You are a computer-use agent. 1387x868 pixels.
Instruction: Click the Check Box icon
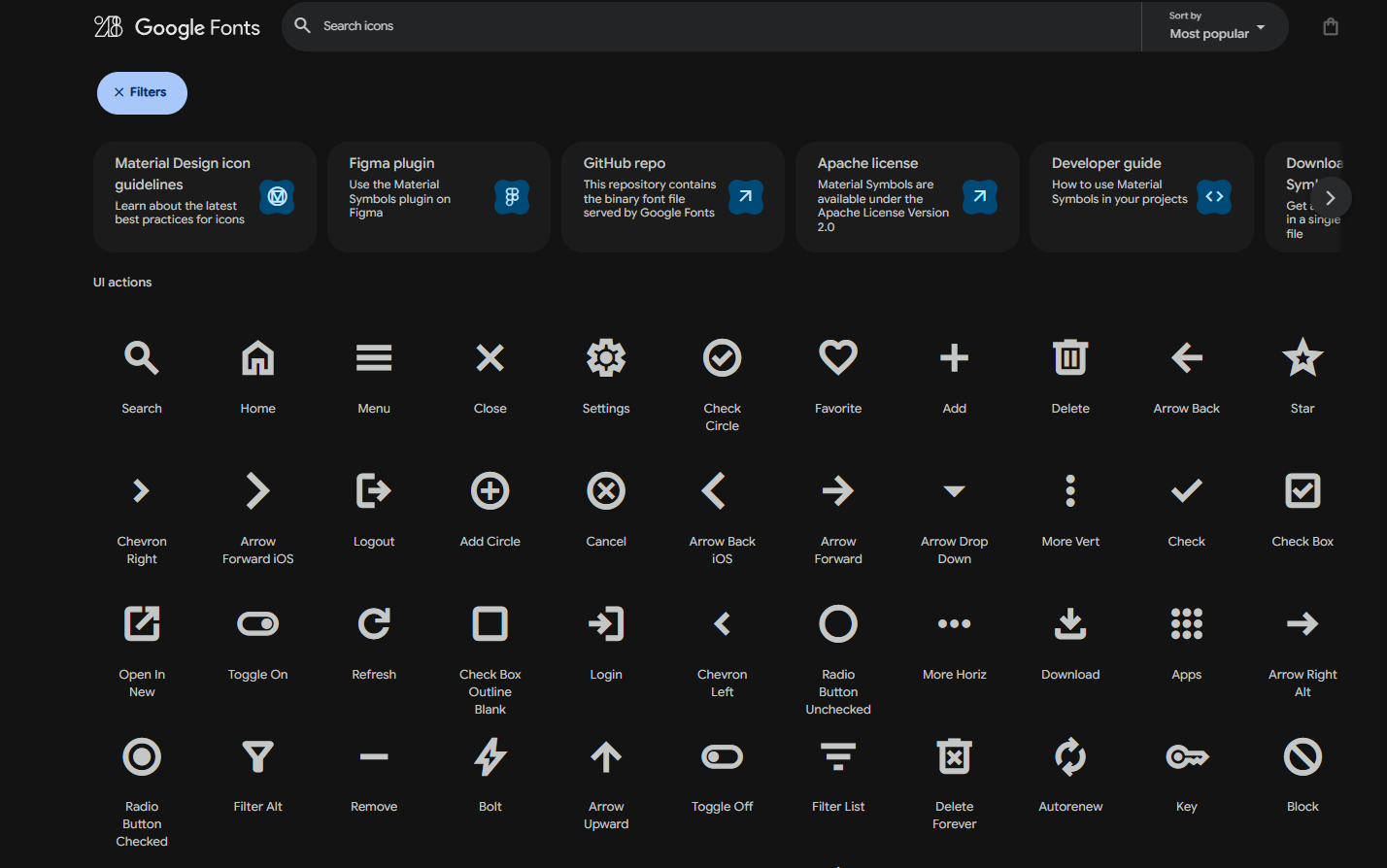[1302, 490]
